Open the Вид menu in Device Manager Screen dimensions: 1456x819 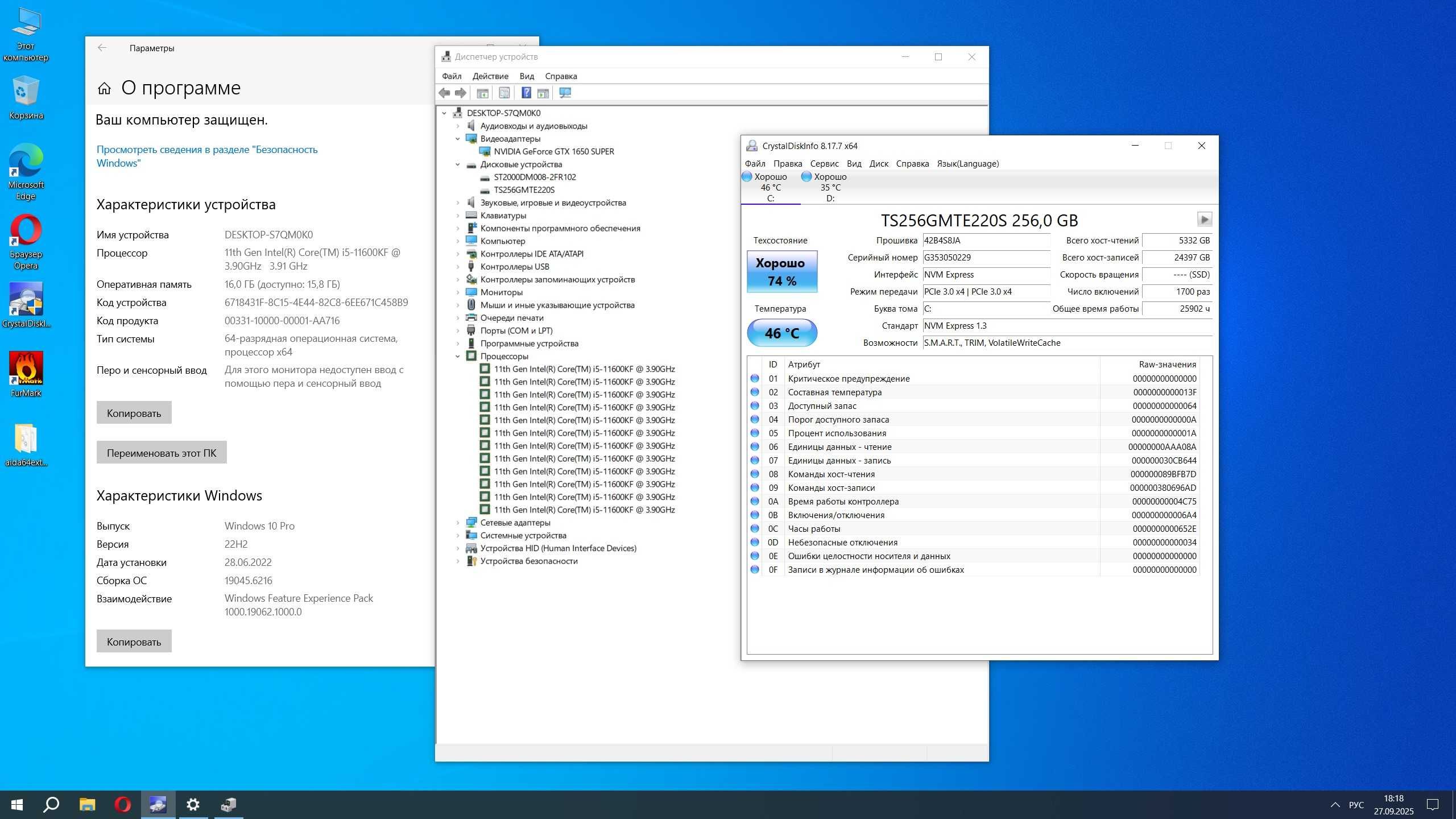tap(527, 76)
